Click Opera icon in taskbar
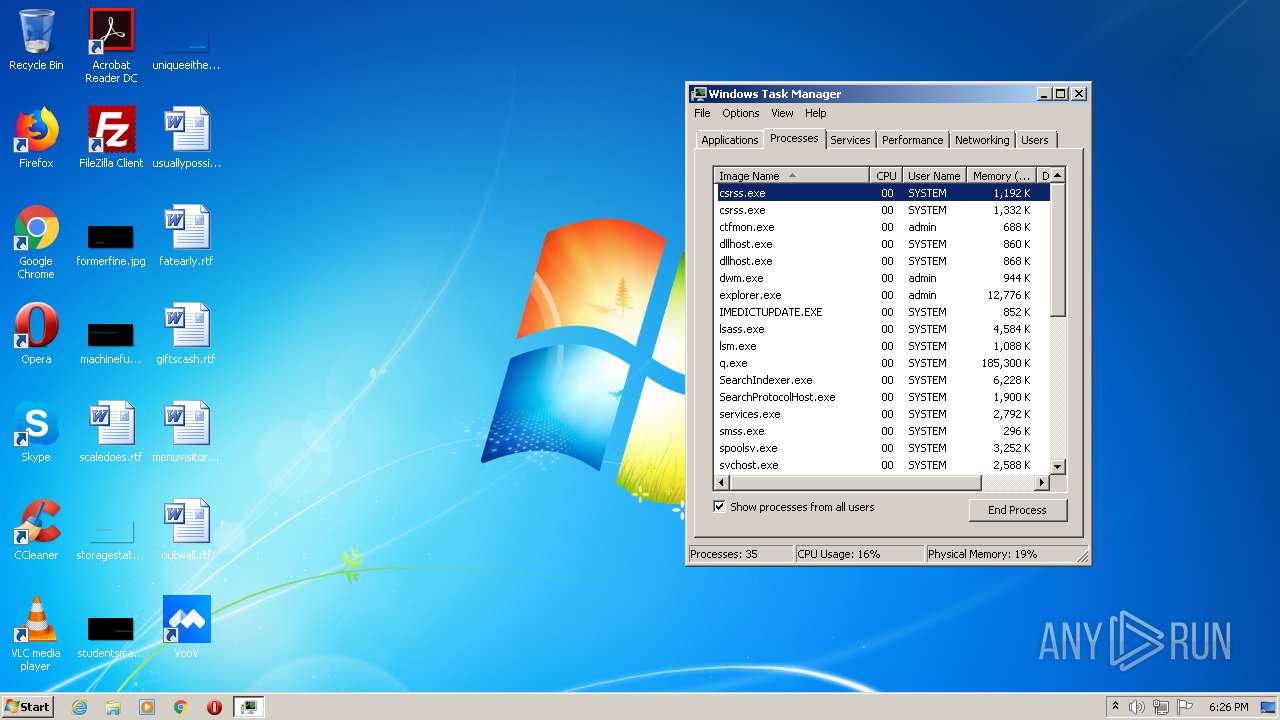 pyautogui.click(x=214, y=707)
